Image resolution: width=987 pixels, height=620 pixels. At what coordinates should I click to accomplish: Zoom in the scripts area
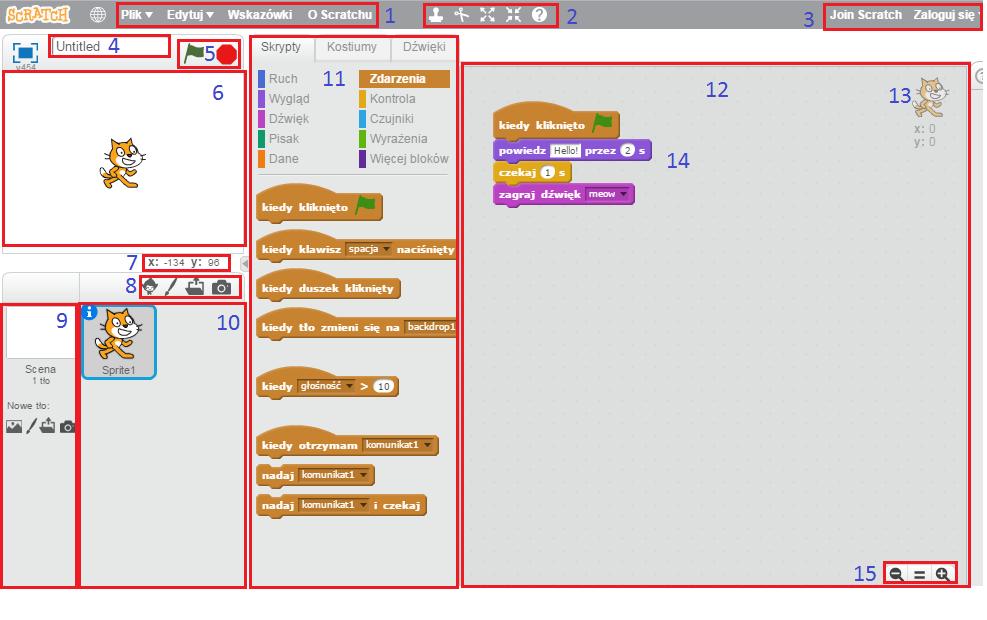pyautogui.click(x=942, y=574)
